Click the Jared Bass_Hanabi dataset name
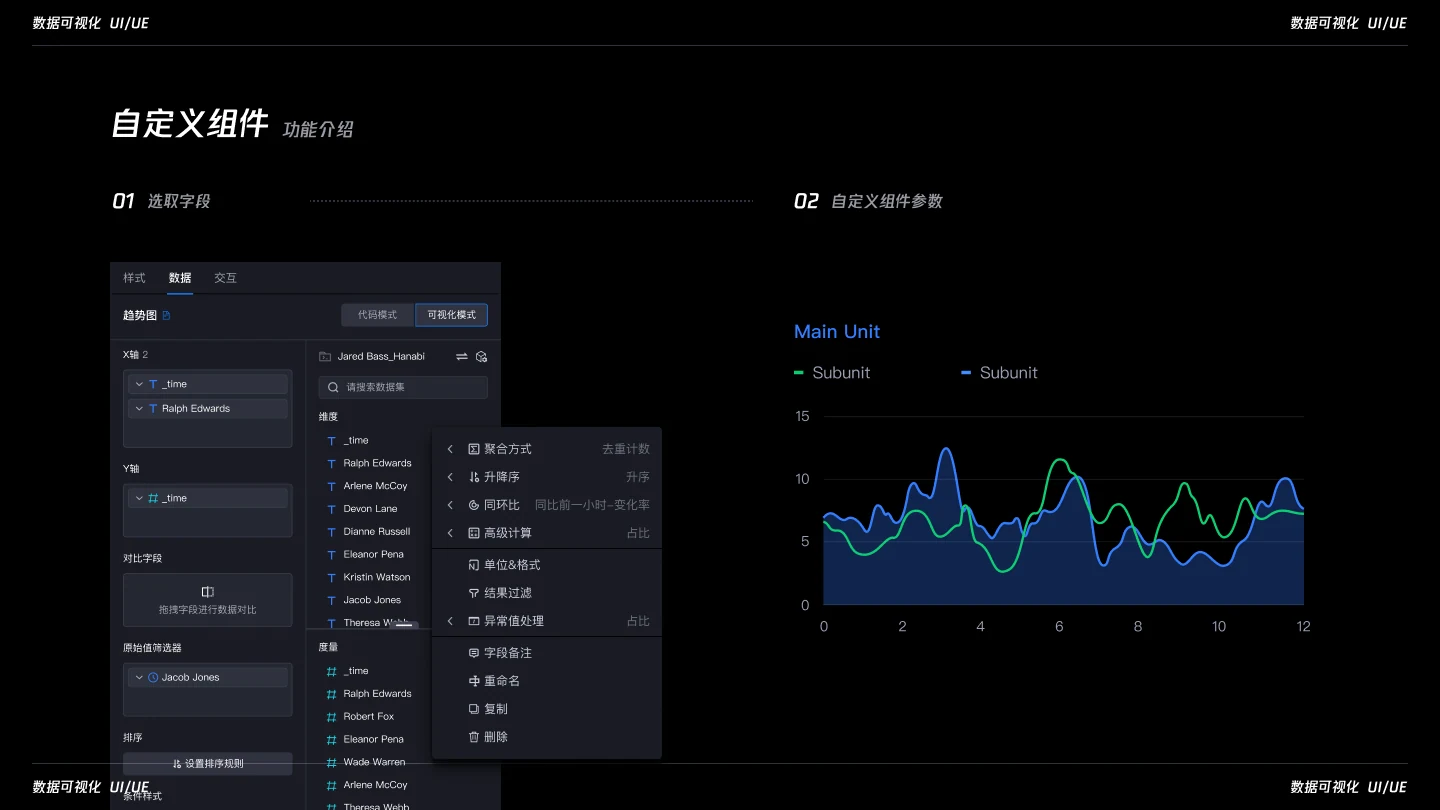 click(381, 356)
